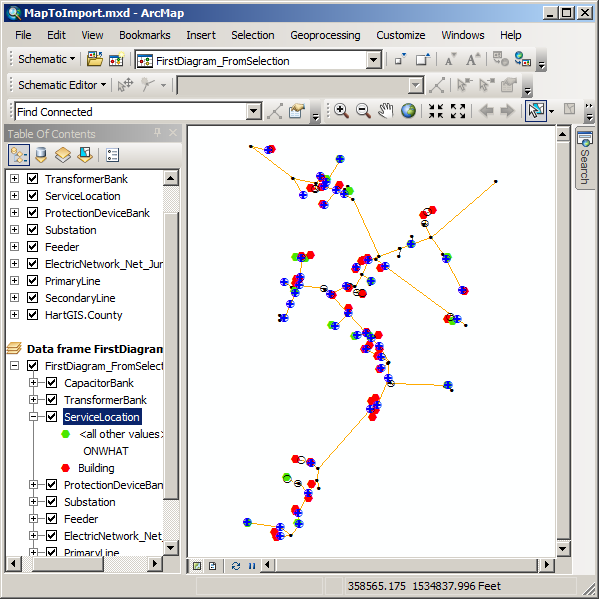Click the Find Connected properties icon

[x=297, y=111]
